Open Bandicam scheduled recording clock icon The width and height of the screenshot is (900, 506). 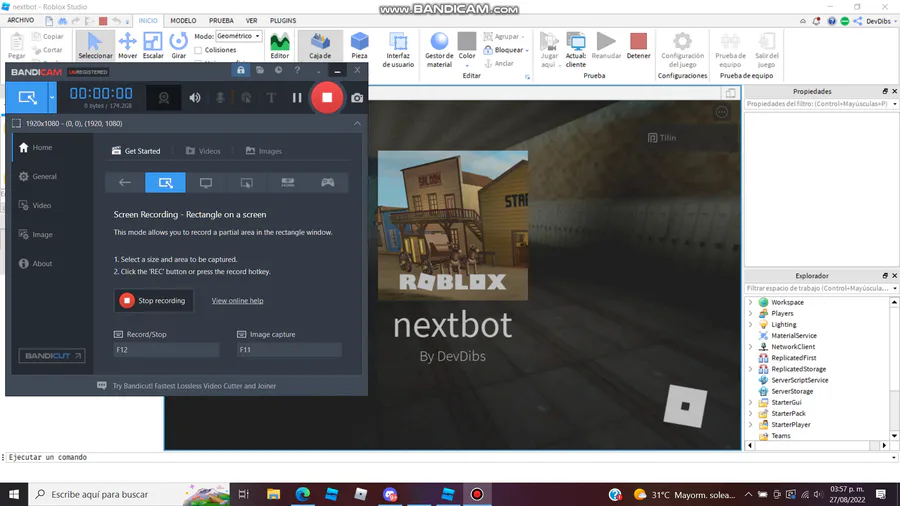coord(278,70)
